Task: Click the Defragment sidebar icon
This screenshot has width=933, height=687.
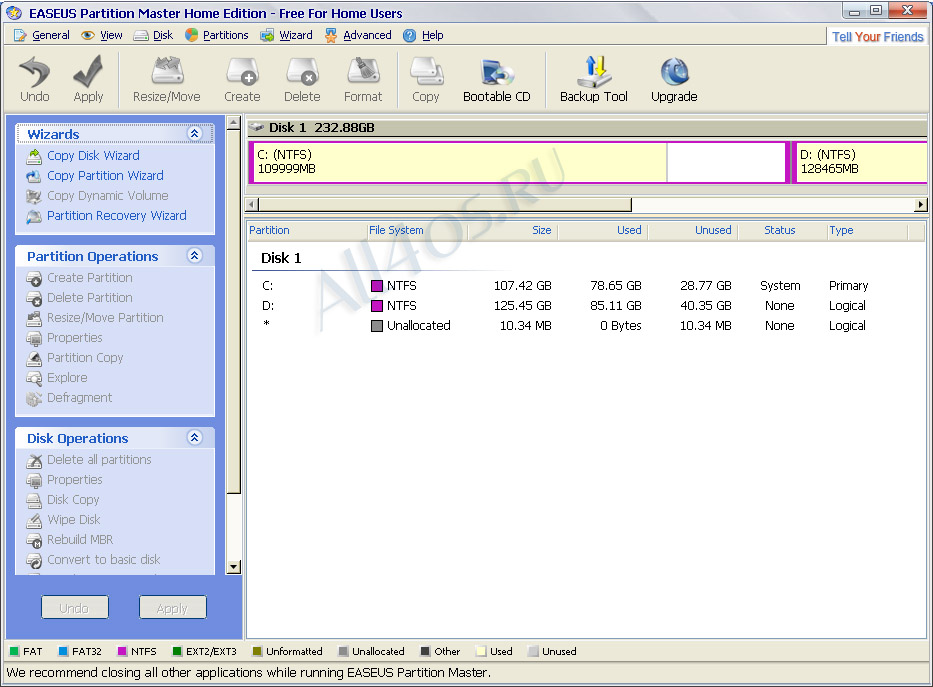Action: pos(34,398)
